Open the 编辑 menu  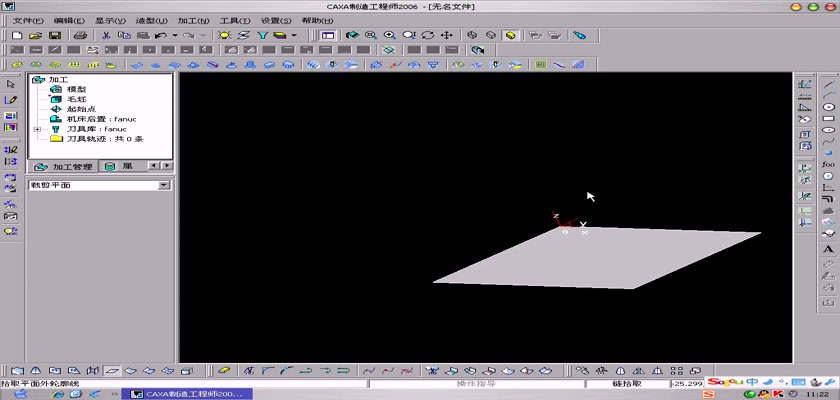pos(69,20)
